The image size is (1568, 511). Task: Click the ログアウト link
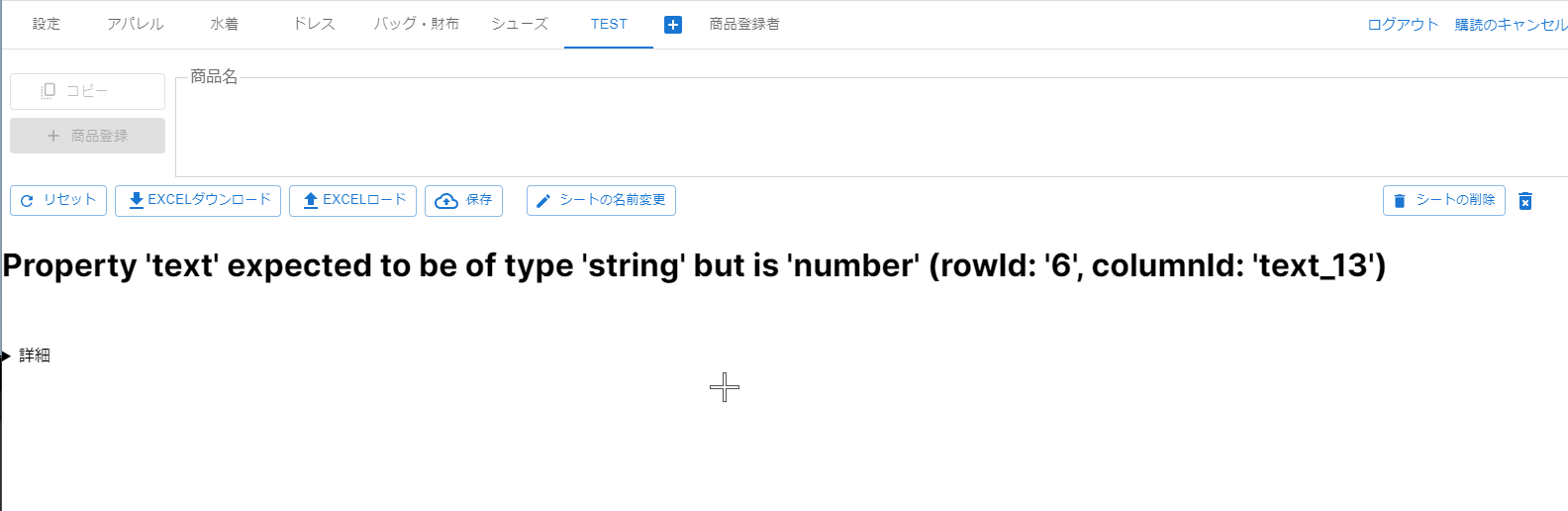[x=1403, y=25]
